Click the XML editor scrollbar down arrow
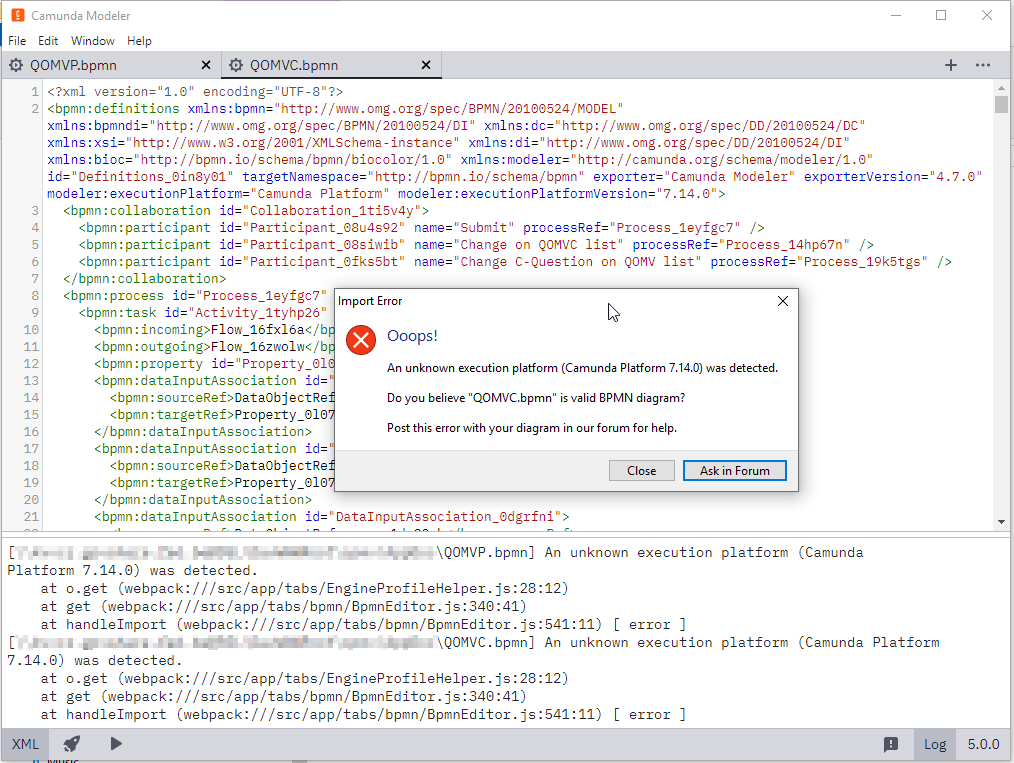This screenshot has height=763, width=1014. (1001, 521)
